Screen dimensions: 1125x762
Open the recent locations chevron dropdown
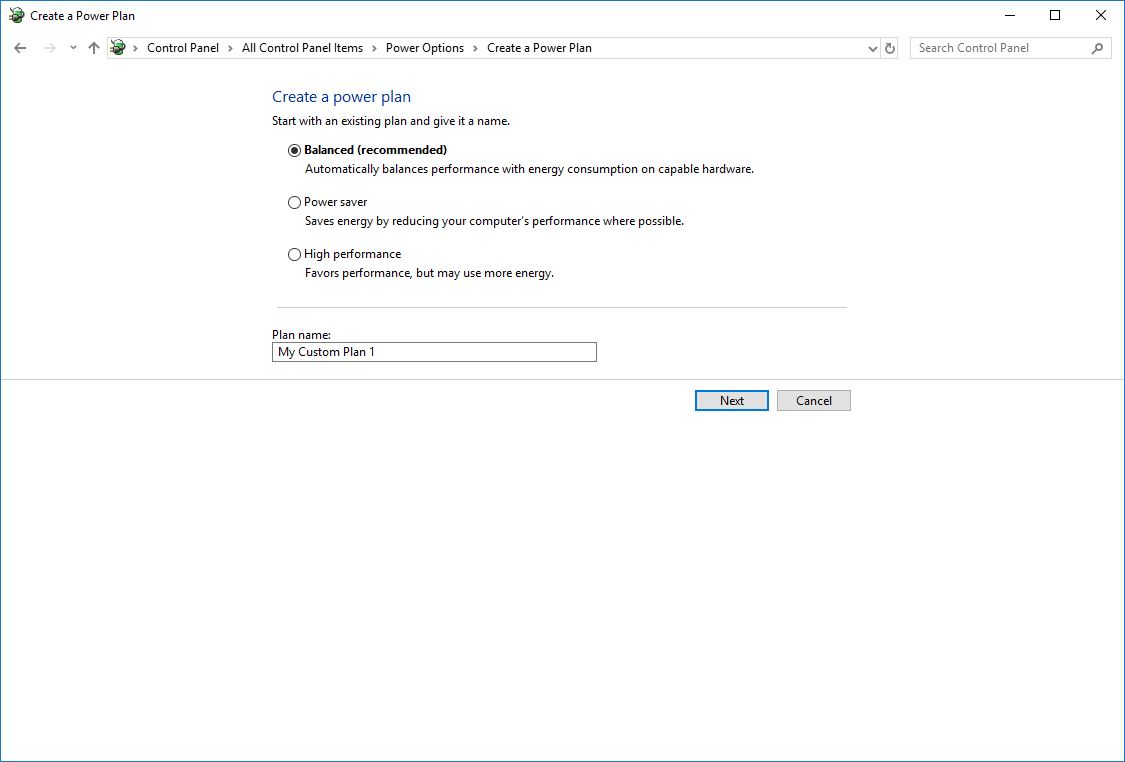(71, 47)
